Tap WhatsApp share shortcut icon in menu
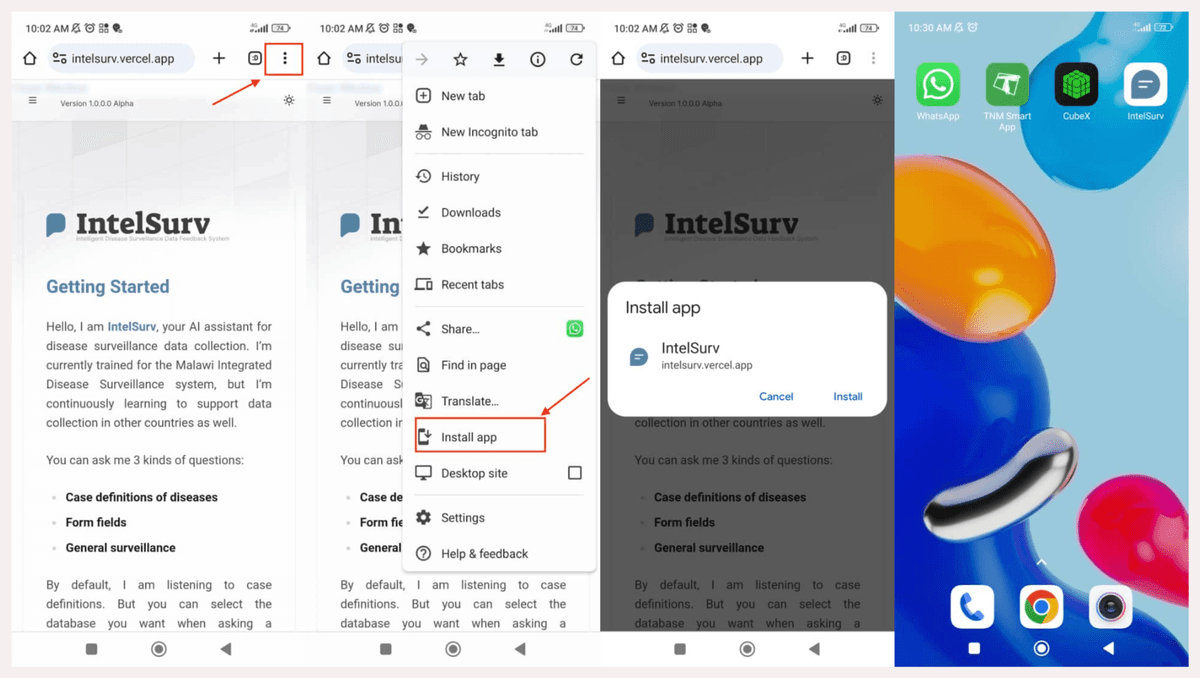 (x=575, y=329)
